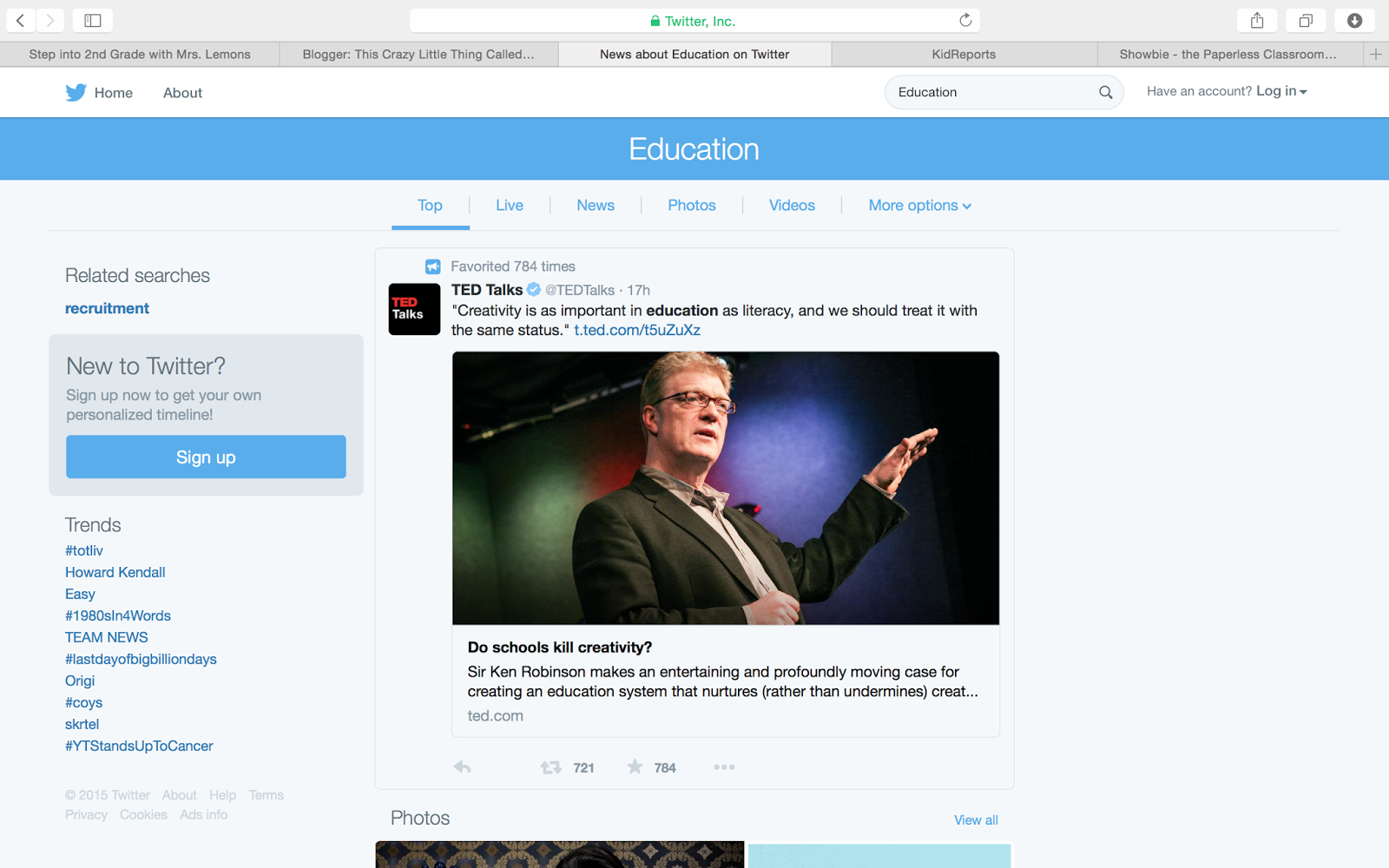The height and width of the screenshot is (868, 1389).
Task: Open trend #coys
Action: point(83,702)
